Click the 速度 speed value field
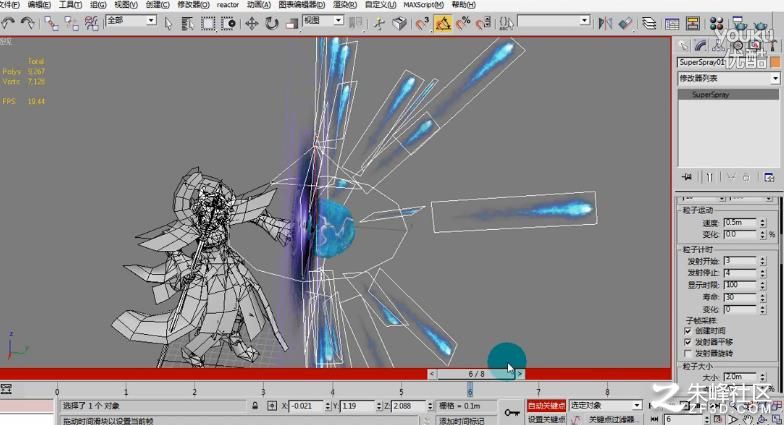The width and height of the screenshot is (784, 425). (x=740, y=222)
